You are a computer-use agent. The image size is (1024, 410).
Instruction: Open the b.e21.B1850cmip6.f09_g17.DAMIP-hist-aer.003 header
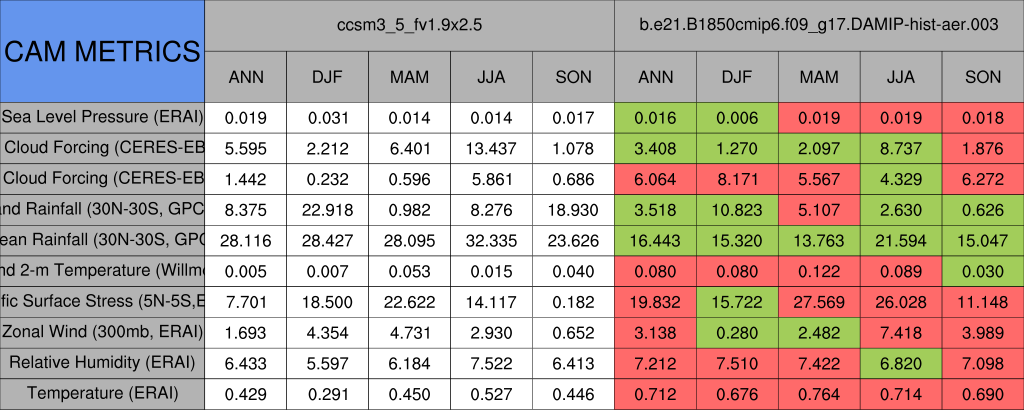click(x=819, y=25)
